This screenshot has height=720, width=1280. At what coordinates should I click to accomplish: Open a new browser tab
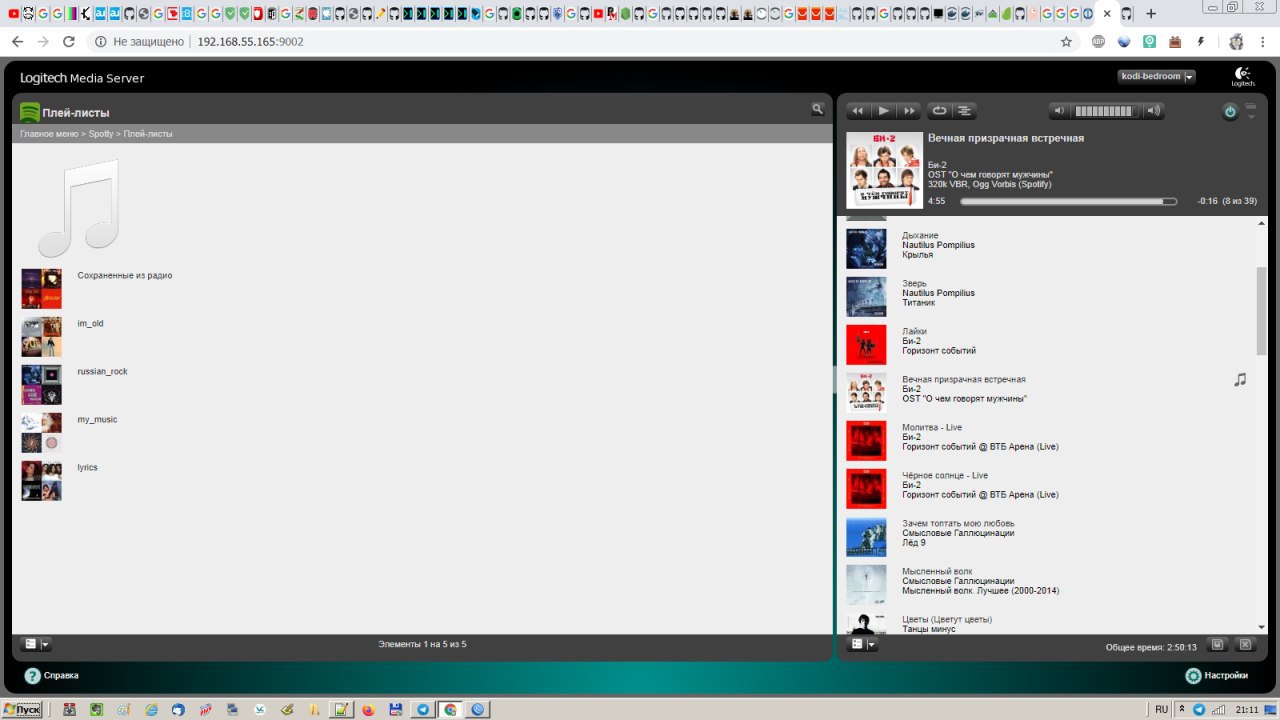coord(1151,14)
